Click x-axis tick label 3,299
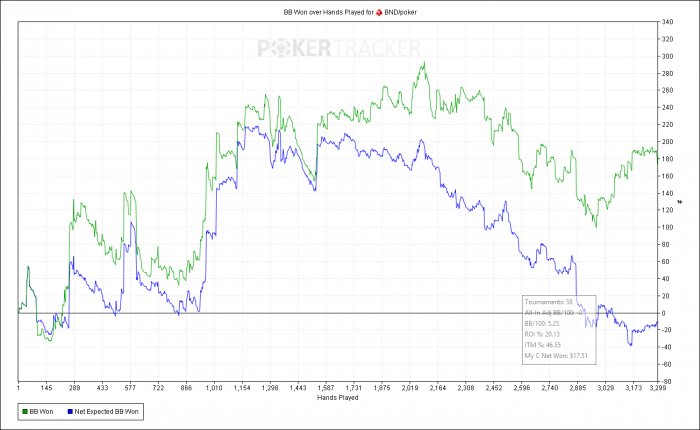 point(658,388)
